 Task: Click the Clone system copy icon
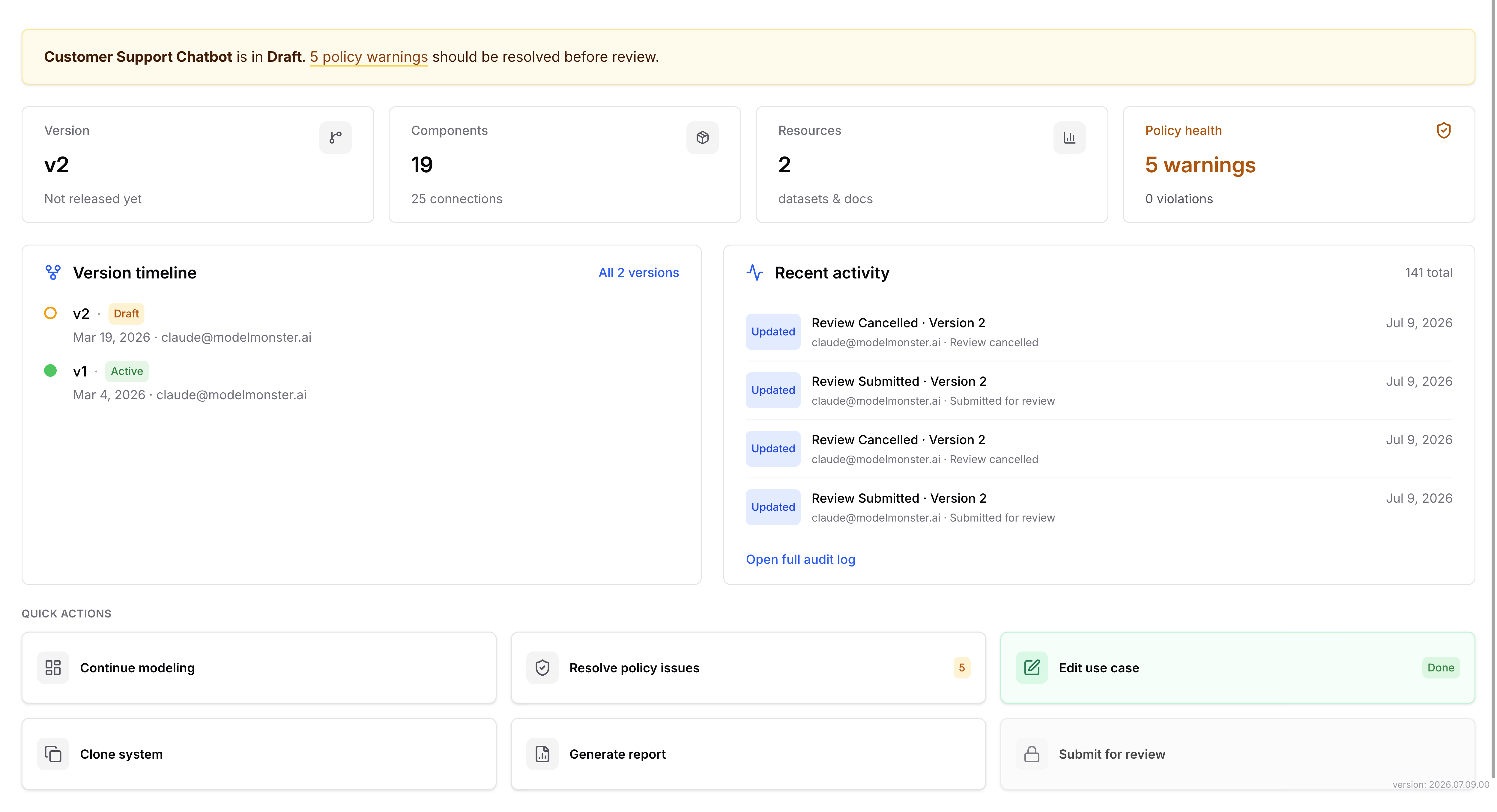click(53, 754)
